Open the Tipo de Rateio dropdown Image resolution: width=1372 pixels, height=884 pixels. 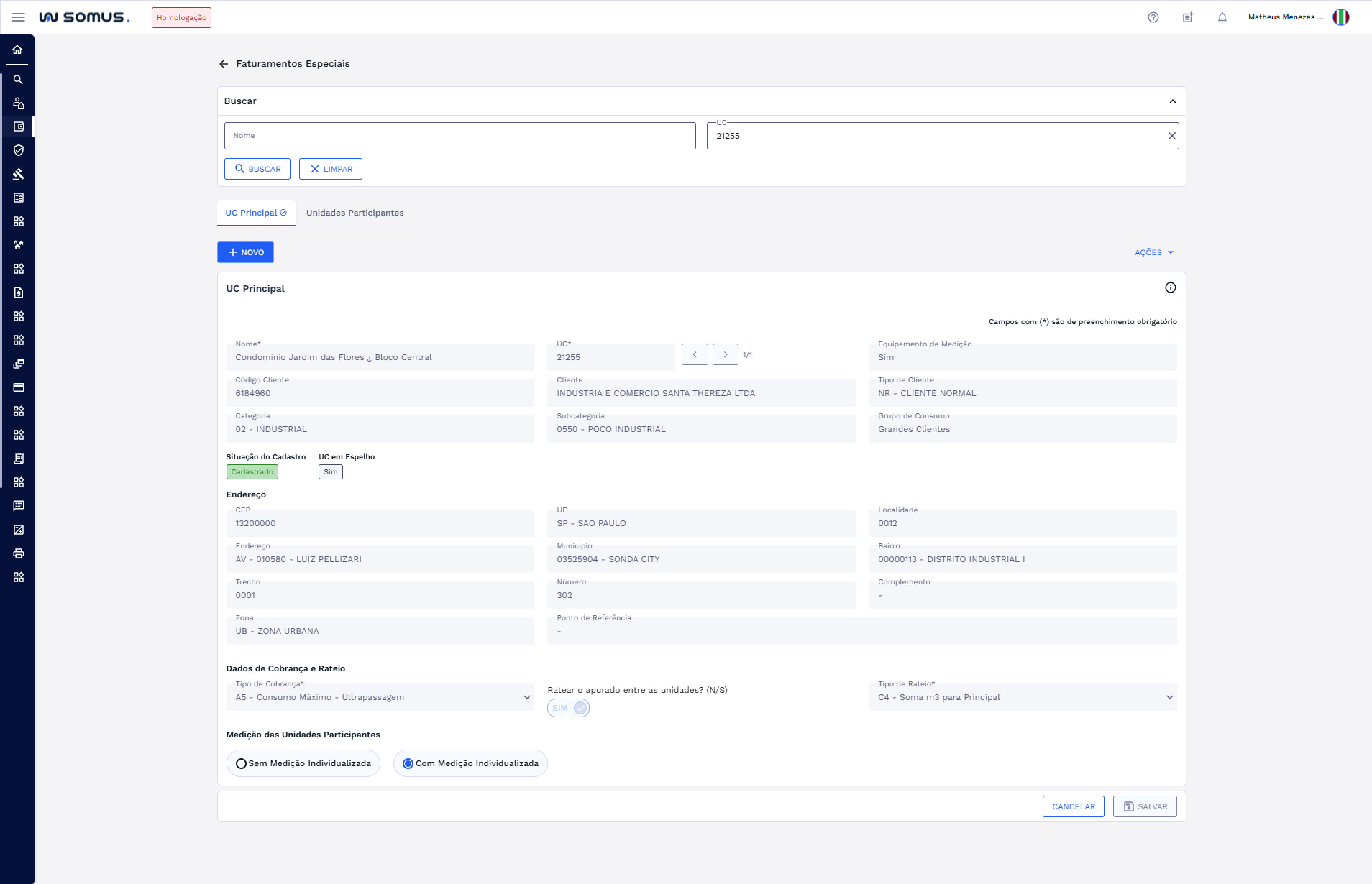[1022, 697]
